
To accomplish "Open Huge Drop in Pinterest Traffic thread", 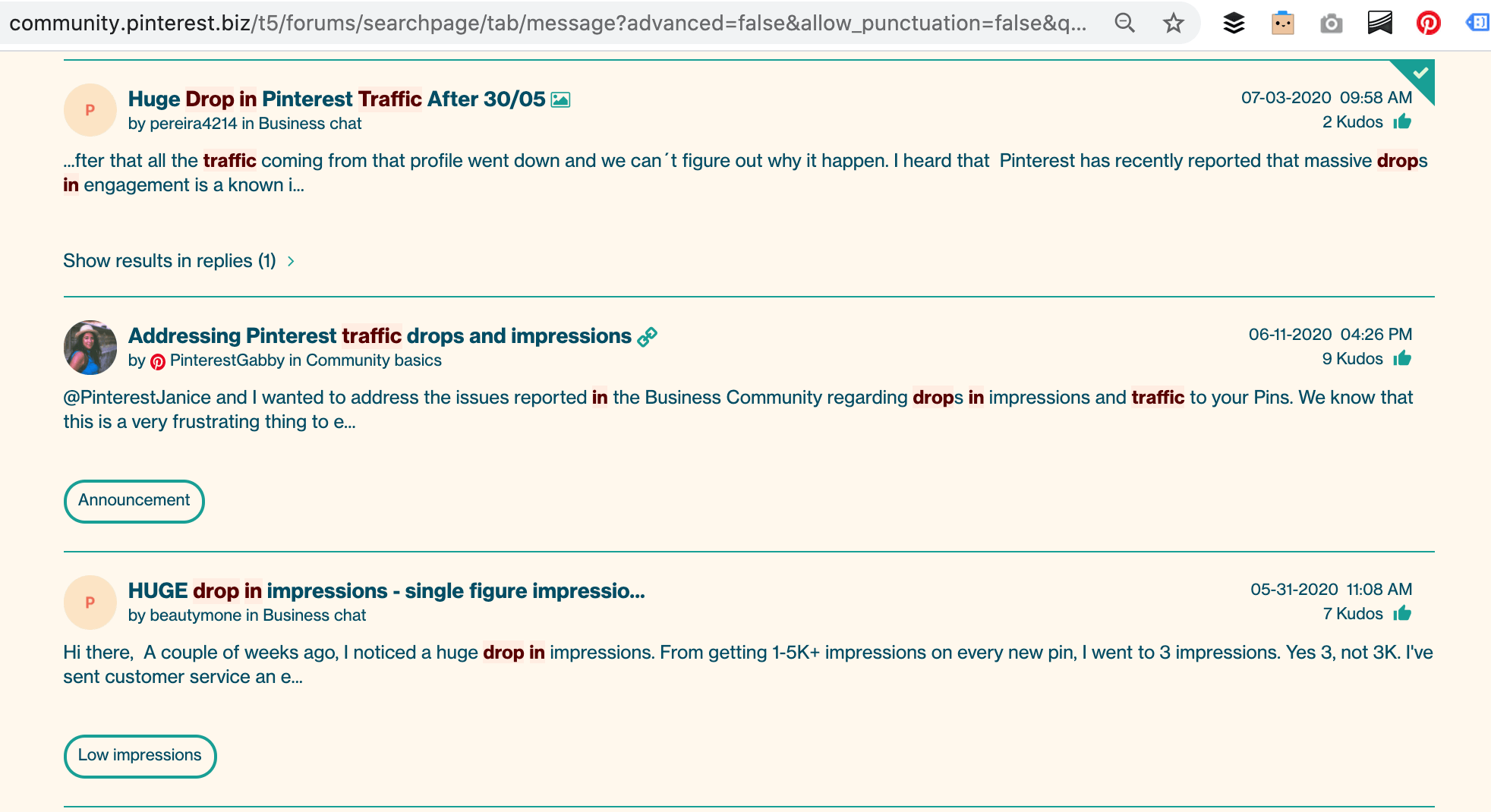I will pyautogui.click(x=336, y=99).
